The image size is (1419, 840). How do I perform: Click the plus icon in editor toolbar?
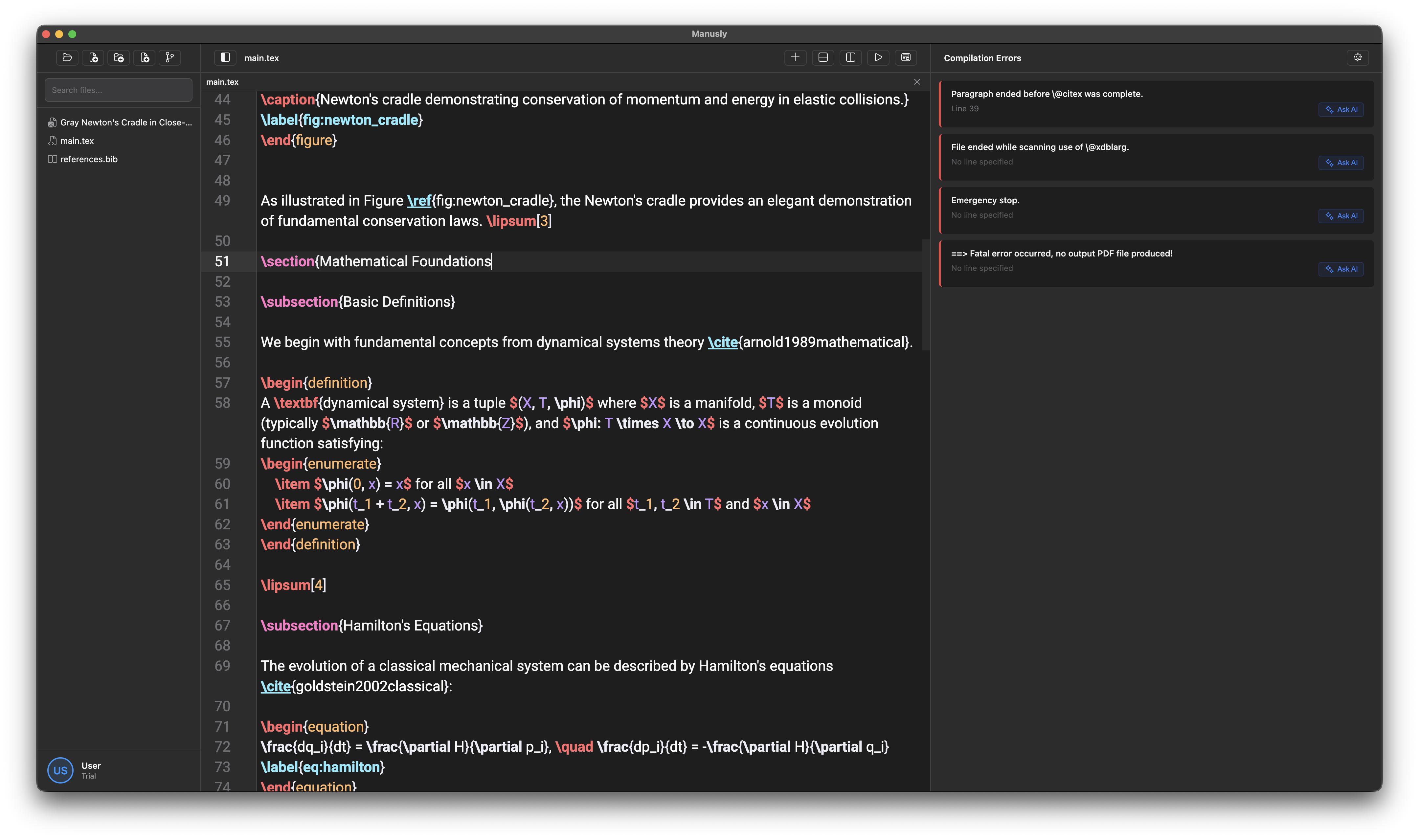point(795,57)
